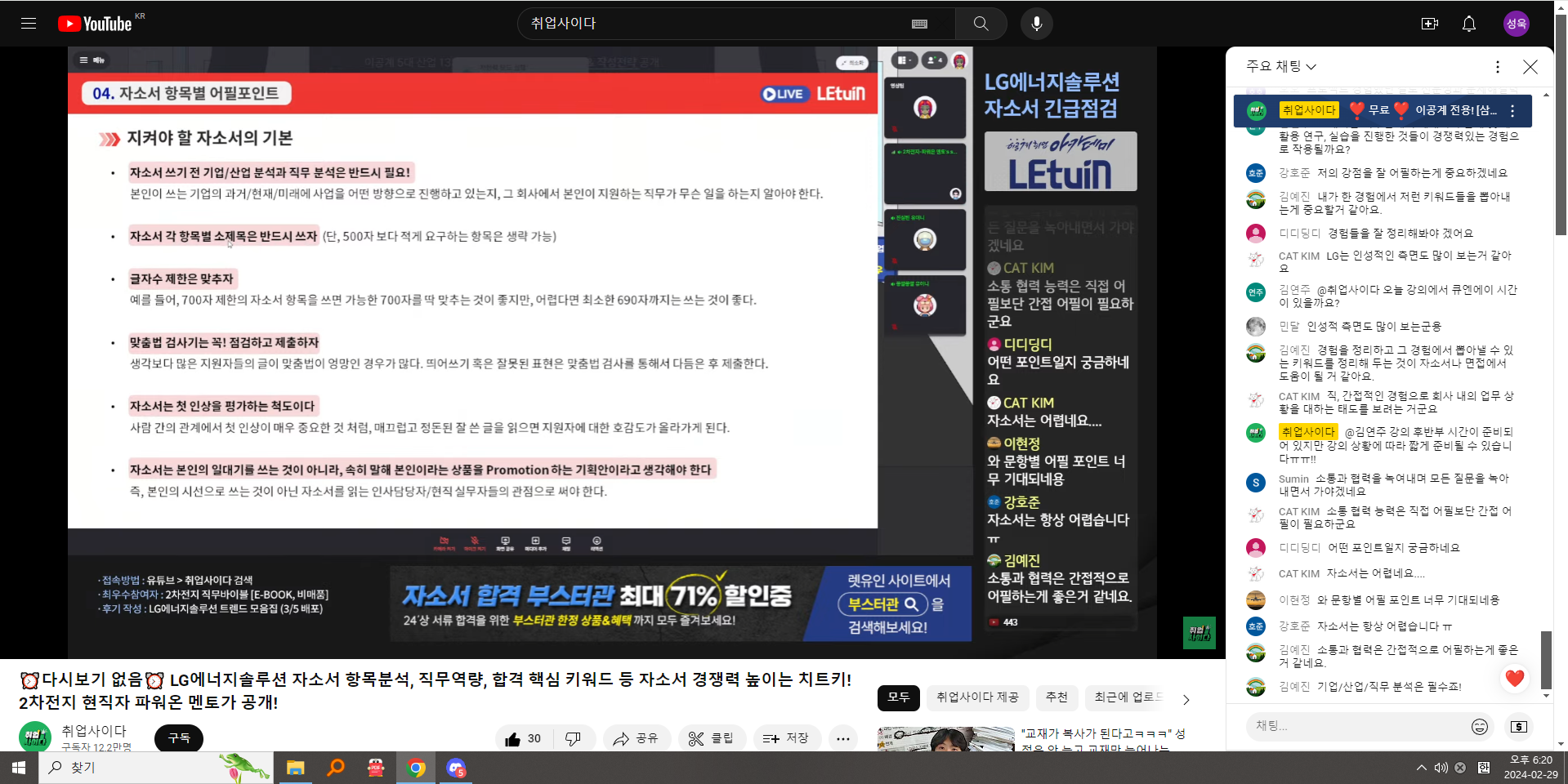The width and height of the screenshot is (1568, 784).
Task: Open the Discord icon with badge in taskbar
Action: point(456,768)
